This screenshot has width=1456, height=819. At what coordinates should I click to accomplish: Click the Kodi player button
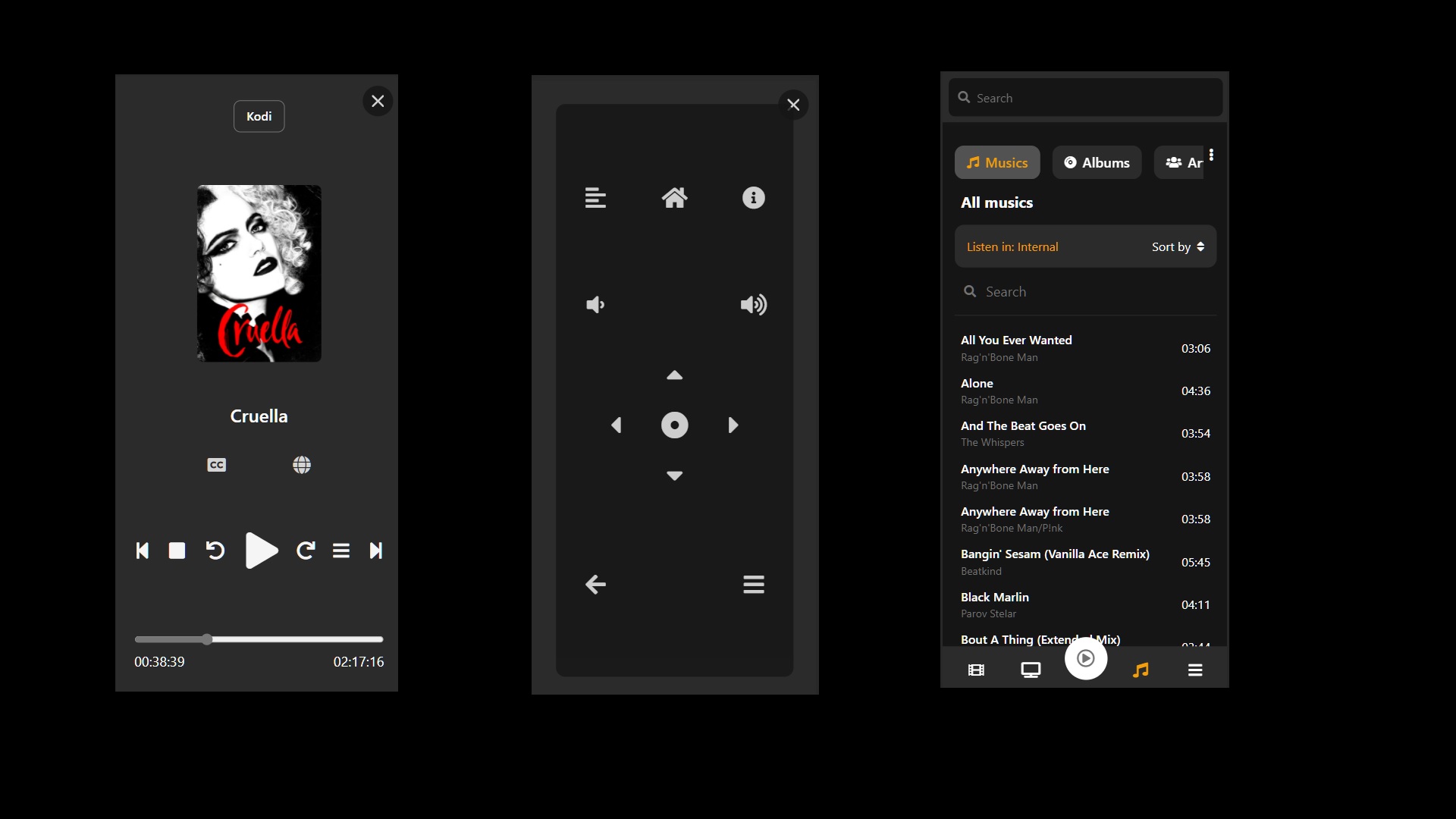[x=259, y=116]
